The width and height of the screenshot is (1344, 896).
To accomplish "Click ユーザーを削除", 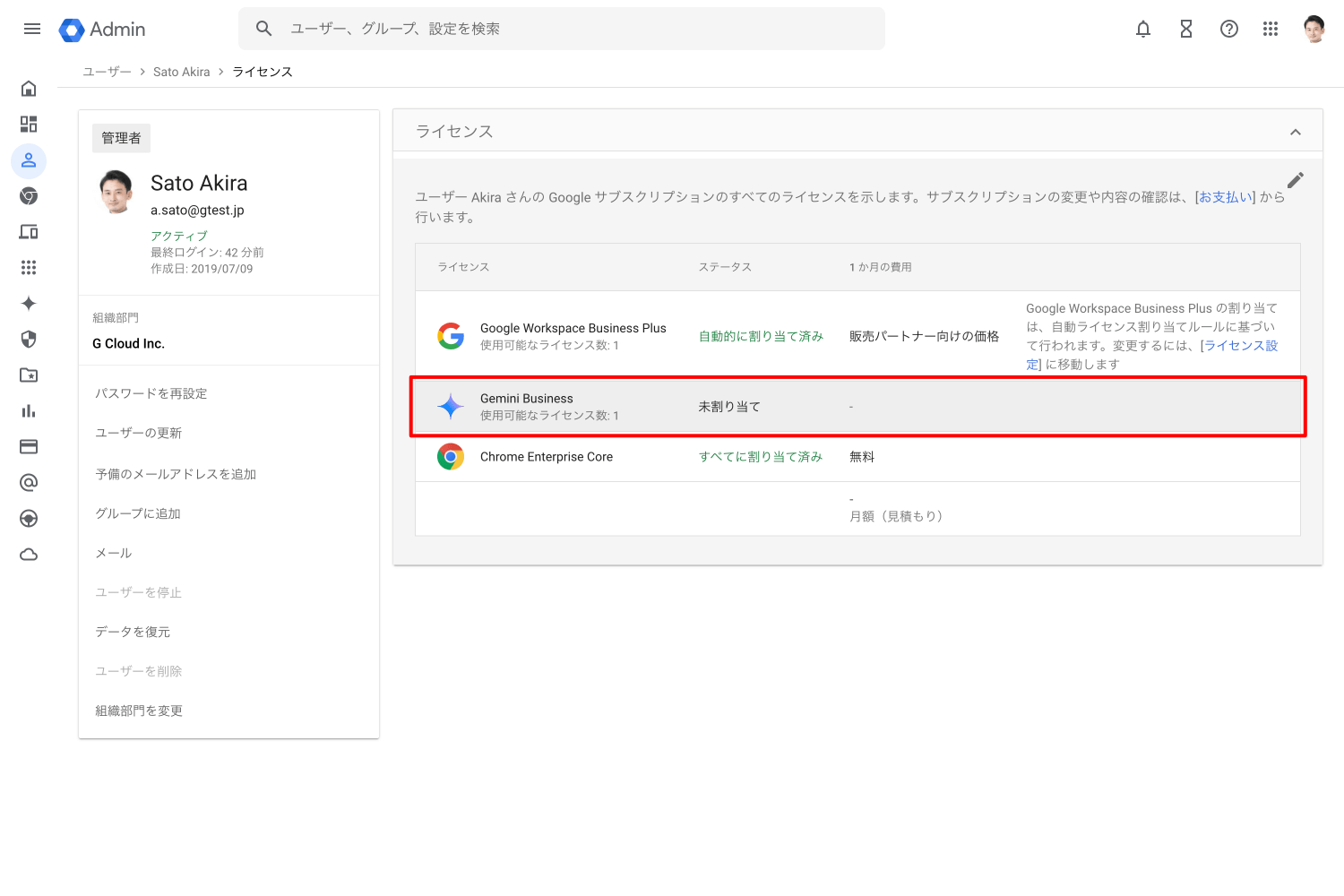I will point(139,671).
